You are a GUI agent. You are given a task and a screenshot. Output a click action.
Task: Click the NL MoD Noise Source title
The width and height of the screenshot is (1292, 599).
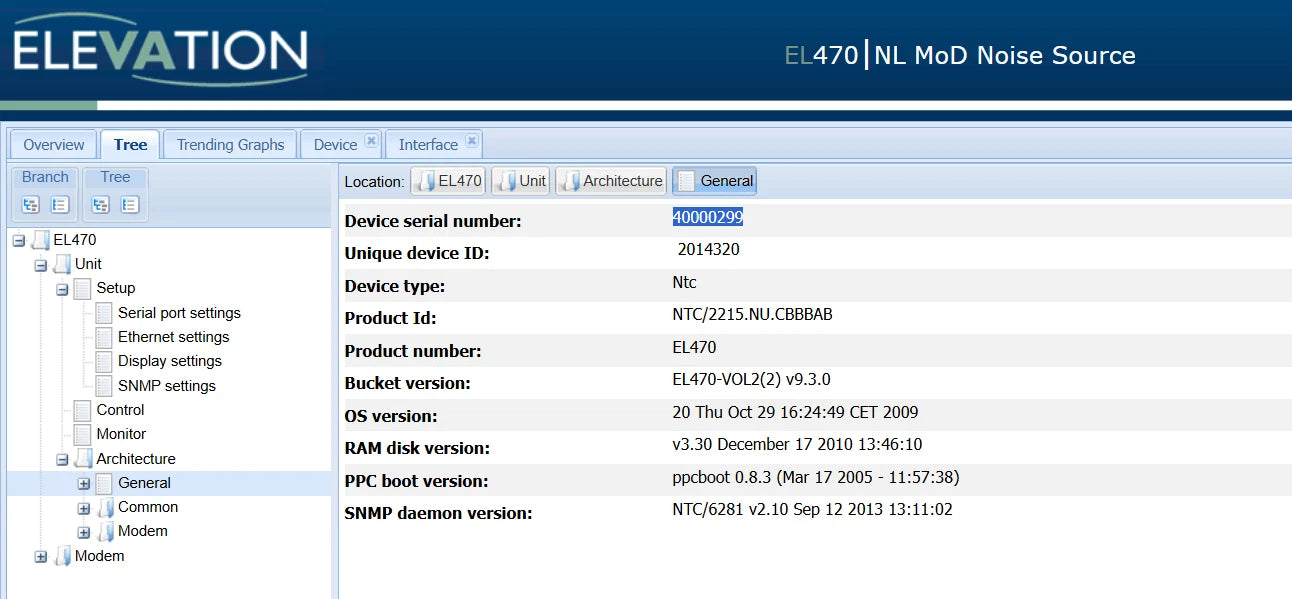tap(1005, 55)
